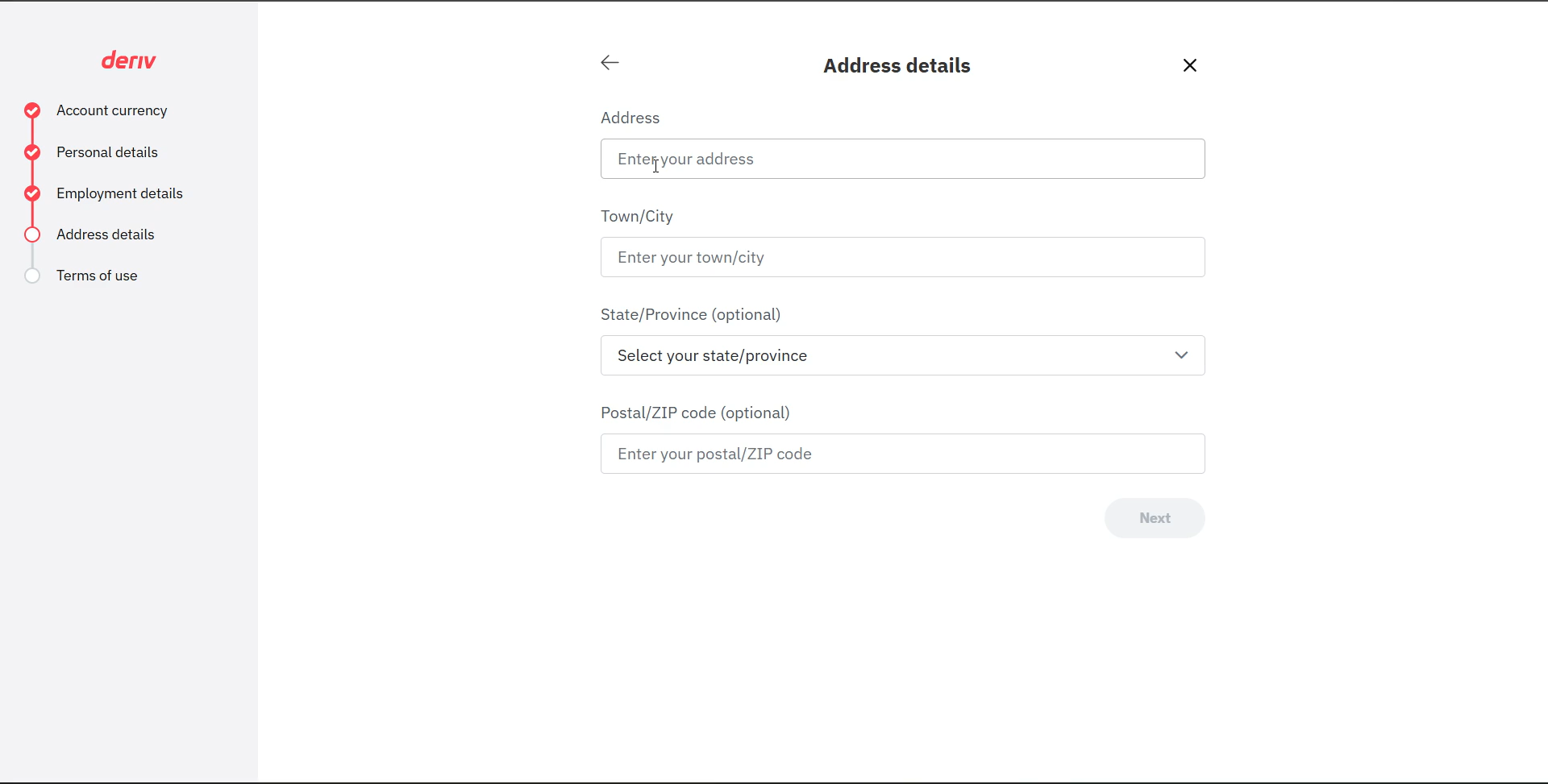The width and height of the screenshot is (1548, 784).
Task: Select Terms of use step label
Action: tap(97, 276)
